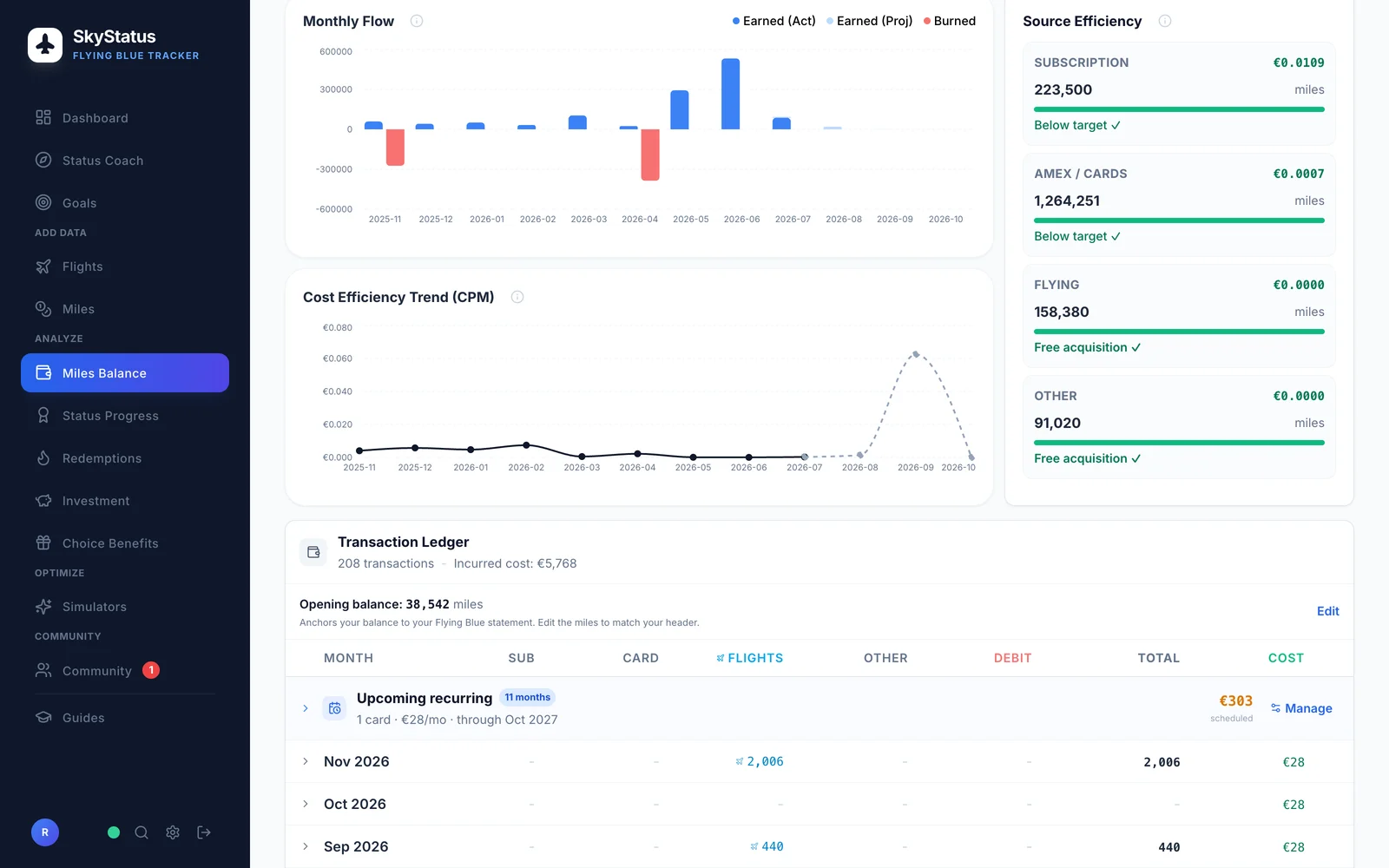Click the SUBSCRIPTION €0.0109 value

click(x=1299, y=62)
